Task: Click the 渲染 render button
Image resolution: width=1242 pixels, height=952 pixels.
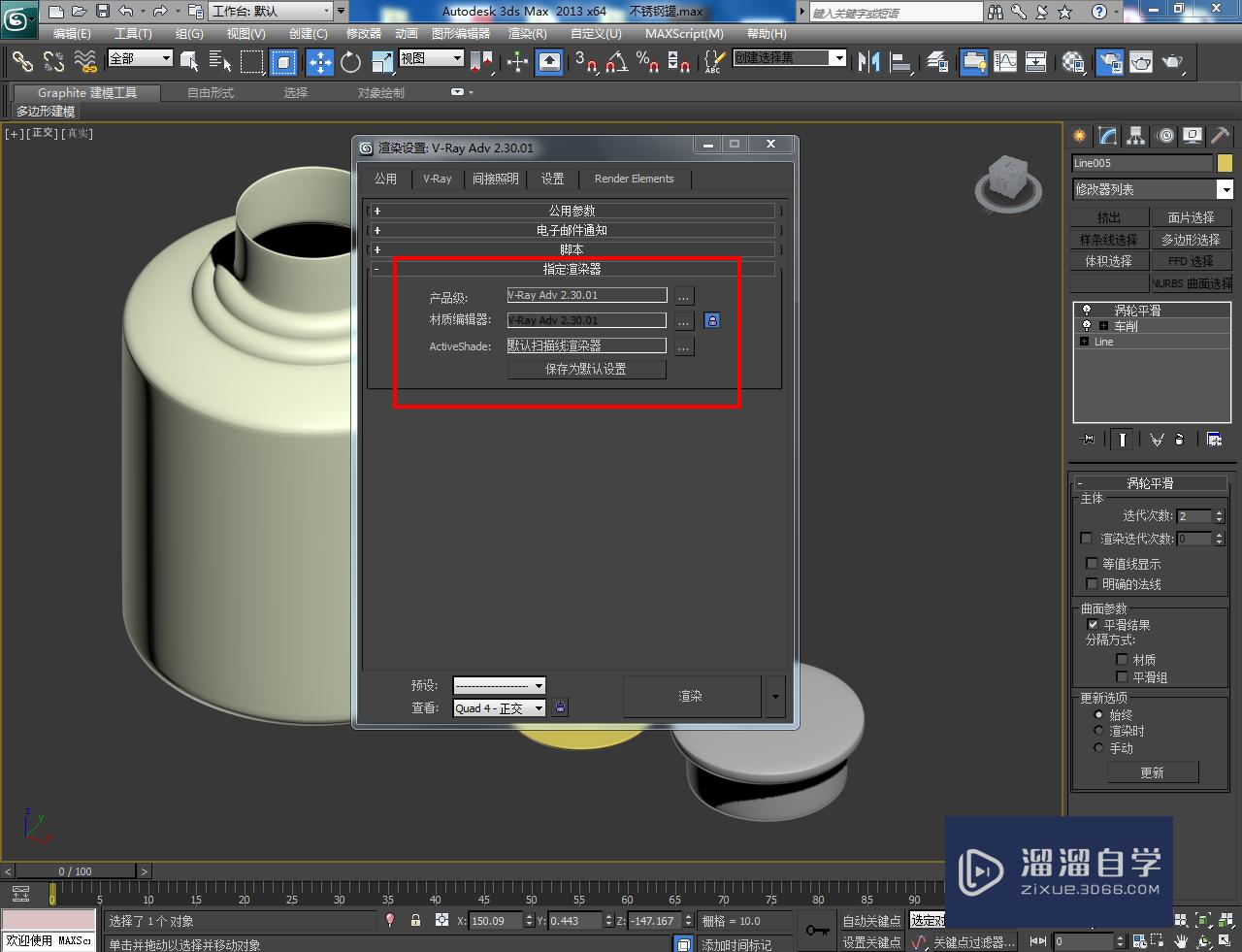Action: [691, 696]
